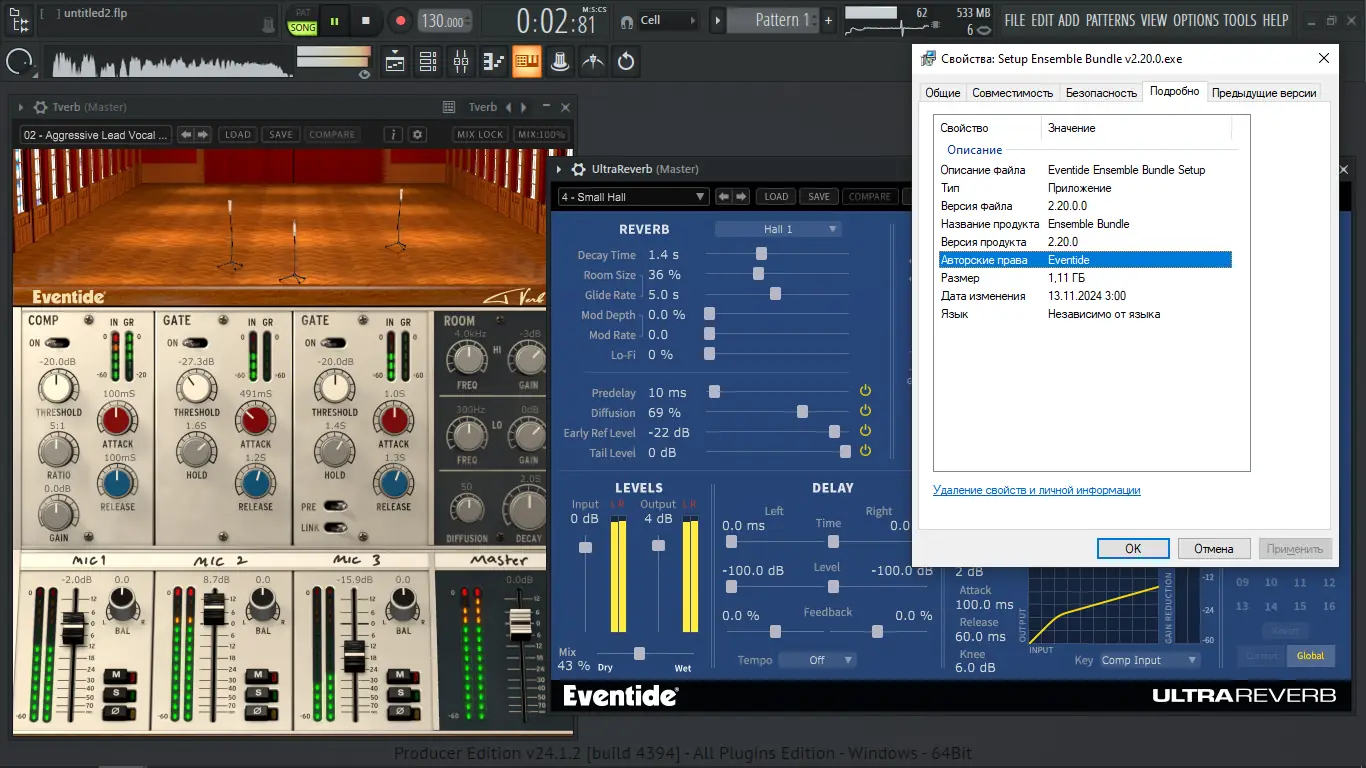Open the plugin picker knob icon
The width and height of the screenshot is (1366, 768).
point(560,62)
